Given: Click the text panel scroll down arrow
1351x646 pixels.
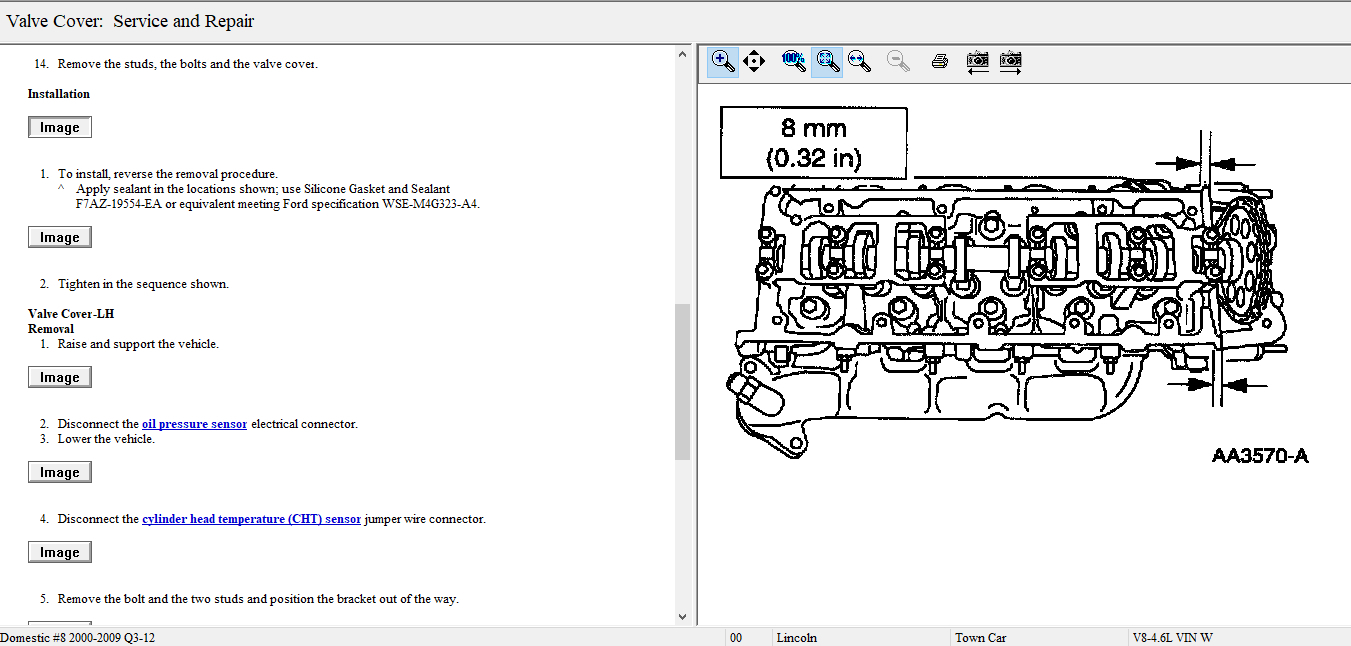Looking at the screenshot, I should tap(683, 617).
